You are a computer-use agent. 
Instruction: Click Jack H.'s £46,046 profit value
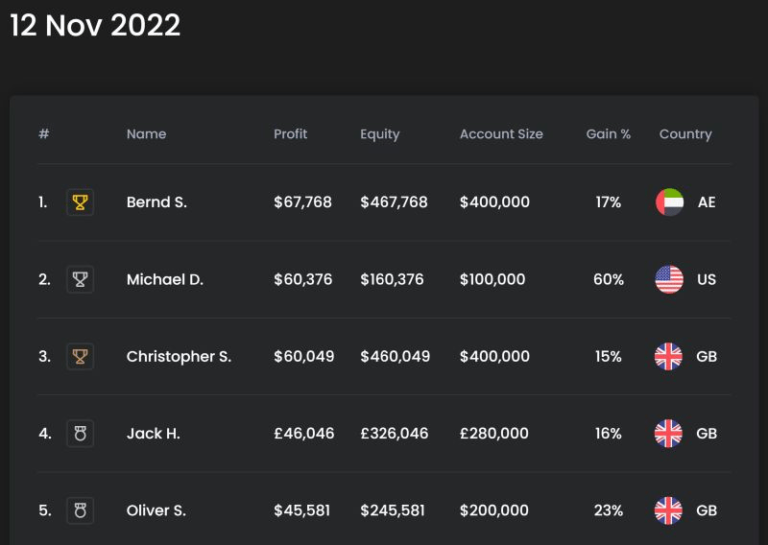click(x=304, y=433)
